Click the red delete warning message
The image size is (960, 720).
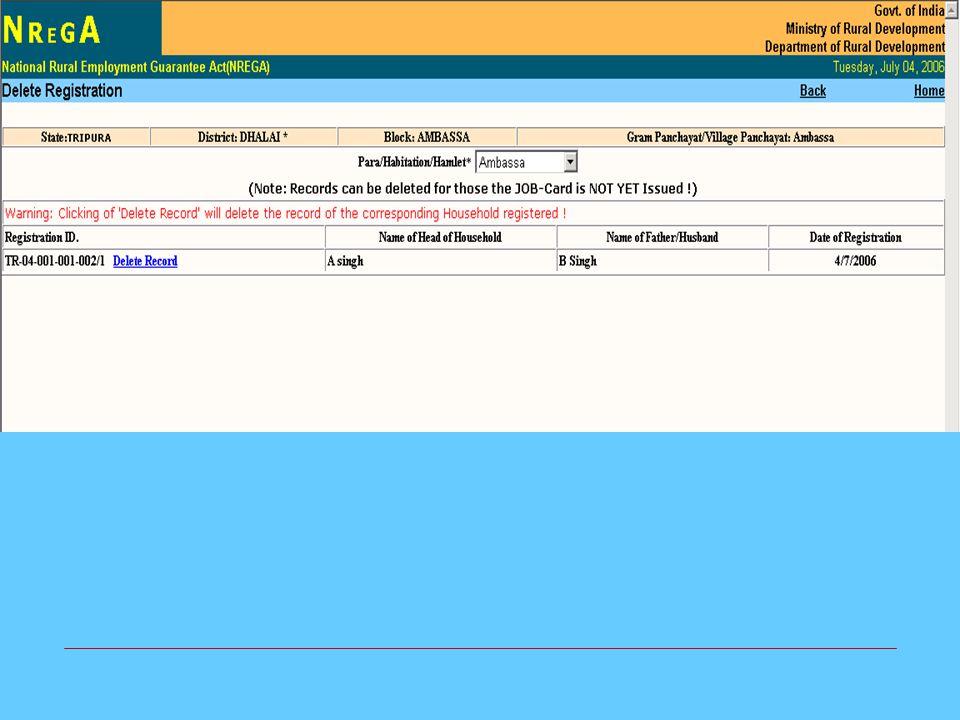click(x=285, y=214)
